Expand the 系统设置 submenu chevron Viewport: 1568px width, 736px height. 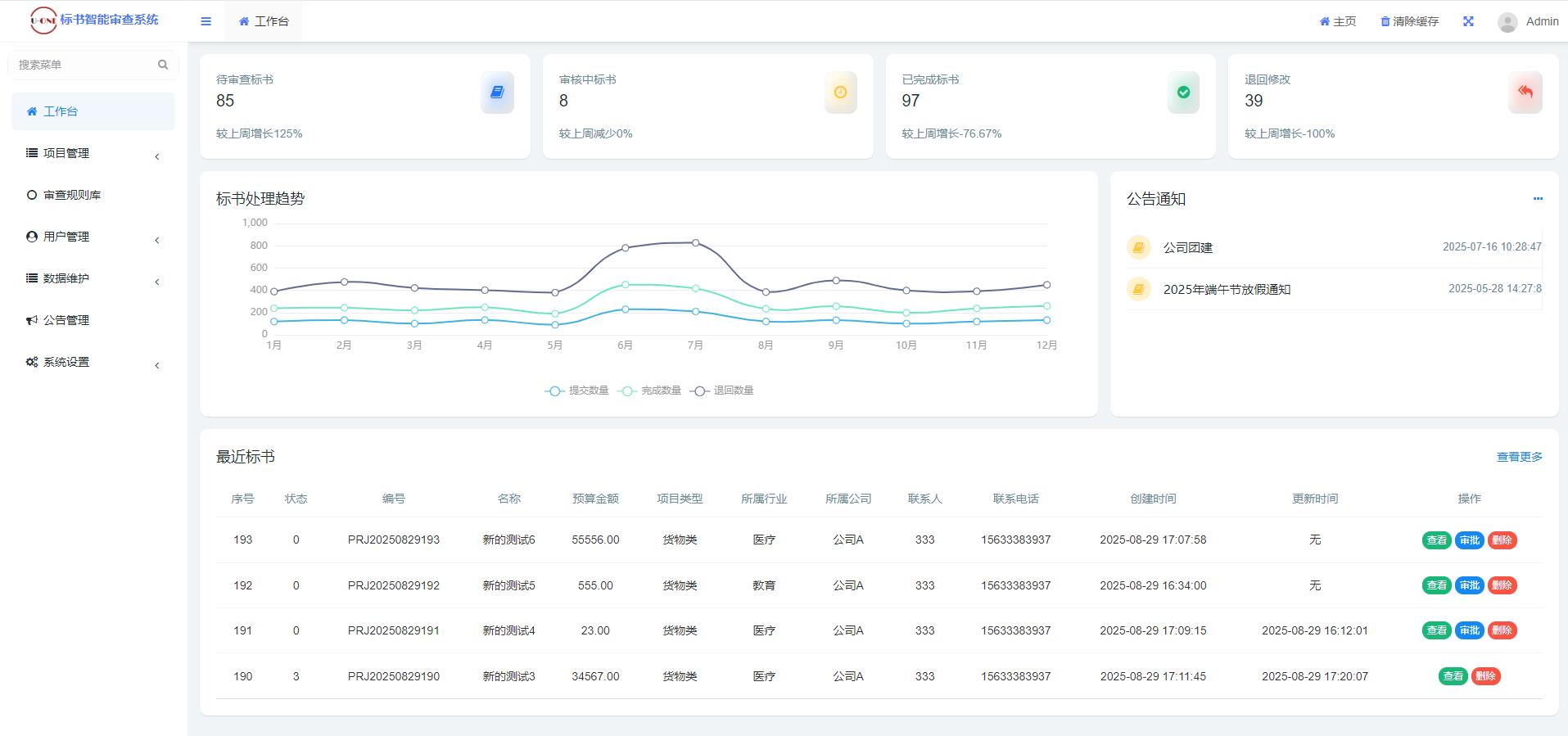(156, 365)
